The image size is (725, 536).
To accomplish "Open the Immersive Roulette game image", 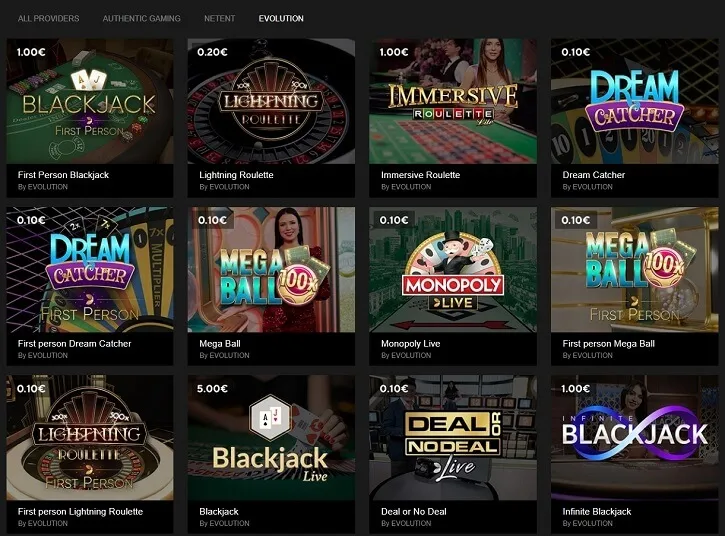I will [x=453, y=101].
